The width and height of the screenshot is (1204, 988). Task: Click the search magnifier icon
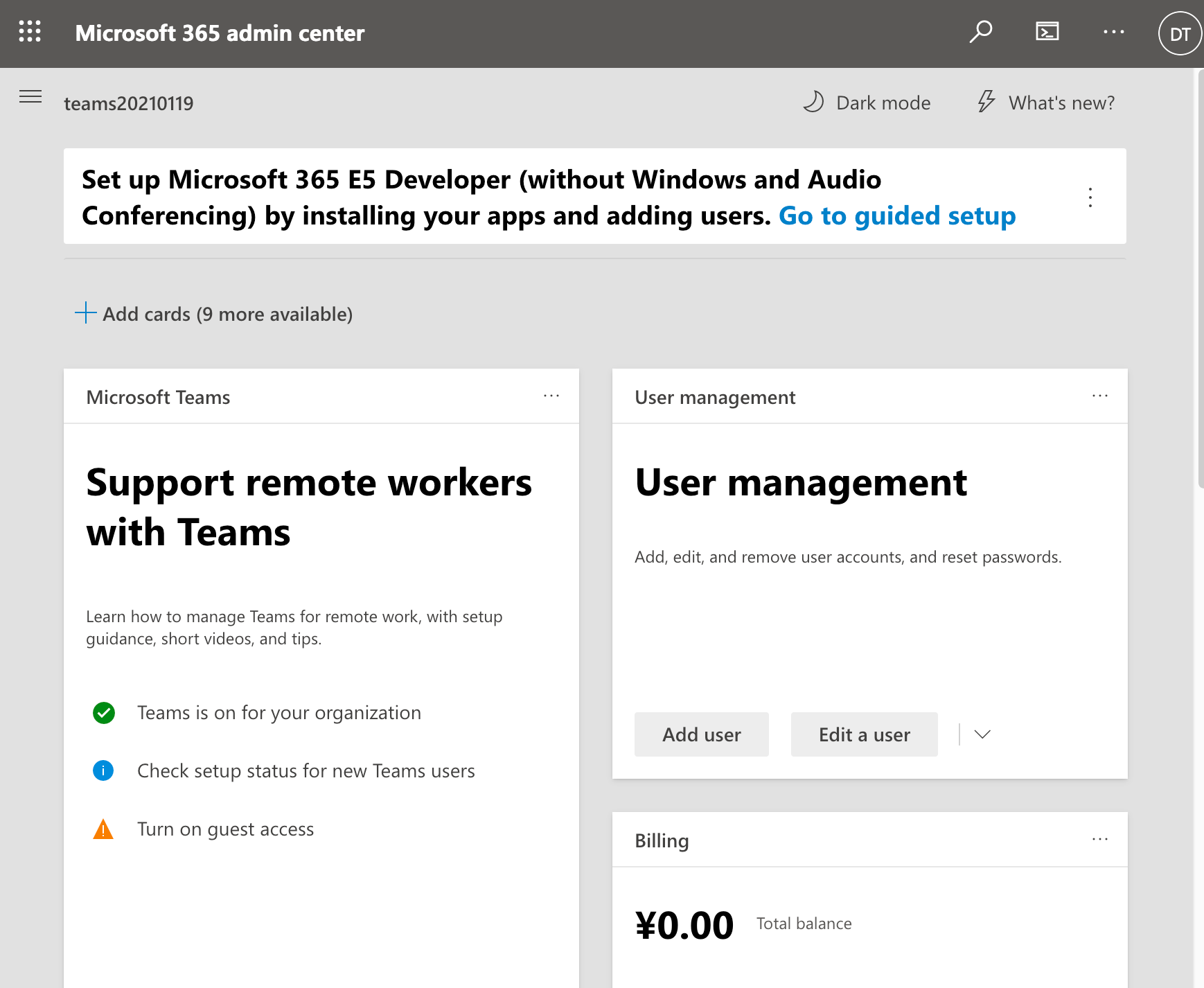click(x=980, y=32)
